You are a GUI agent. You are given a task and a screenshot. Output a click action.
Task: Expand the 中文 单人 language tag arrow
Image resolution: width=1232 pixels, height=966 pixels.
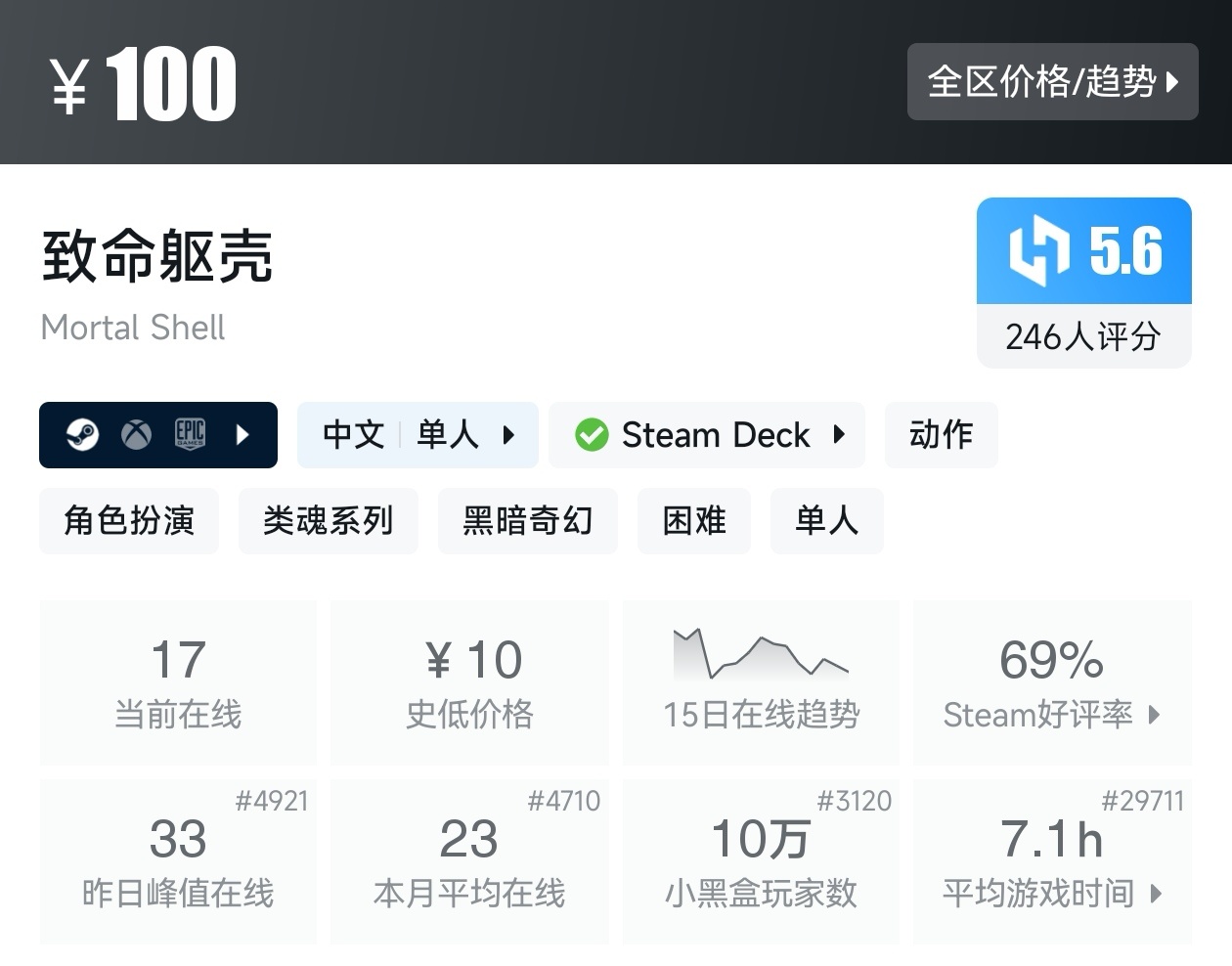pos(508,435)
